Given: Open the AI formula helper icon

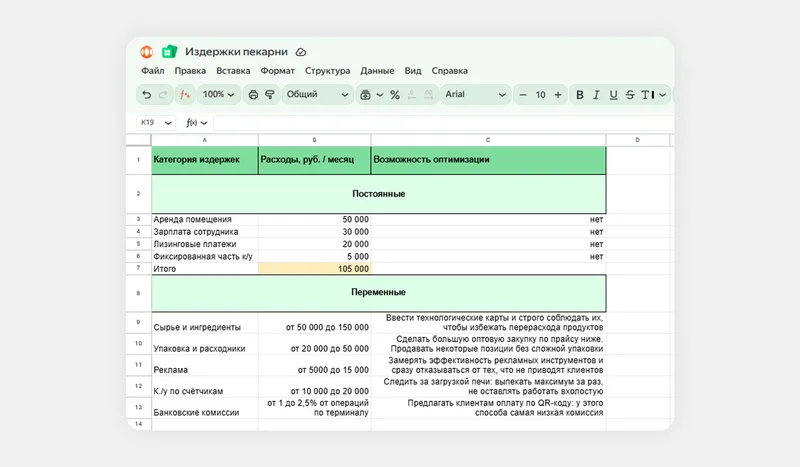Looking at the screenshot, I should pos(185,94).
